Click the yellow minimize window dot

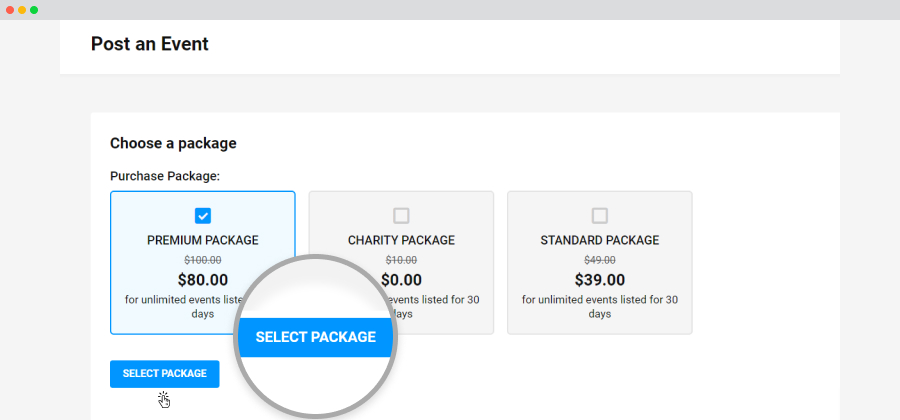[22, 10]
